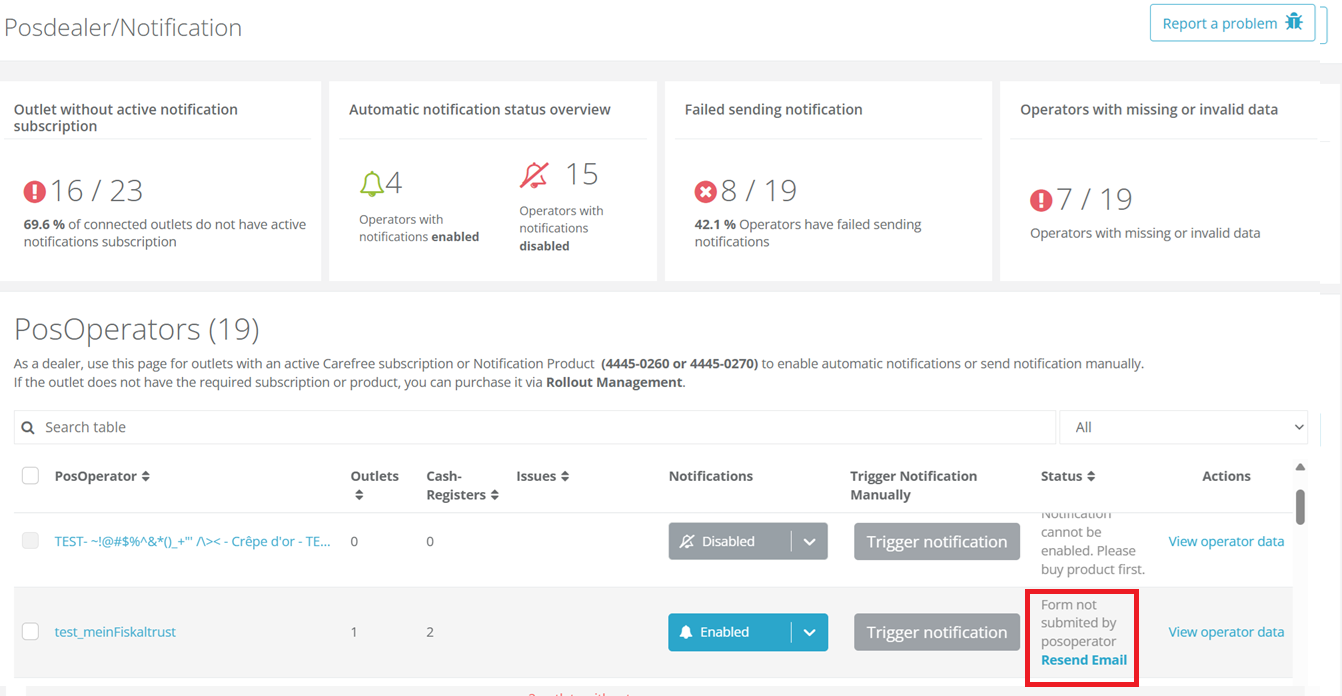Expand the Disabled notification dropdown arrow
Image resolution: width=1342 pixels, height=696 pixels.
pos(809,542)
